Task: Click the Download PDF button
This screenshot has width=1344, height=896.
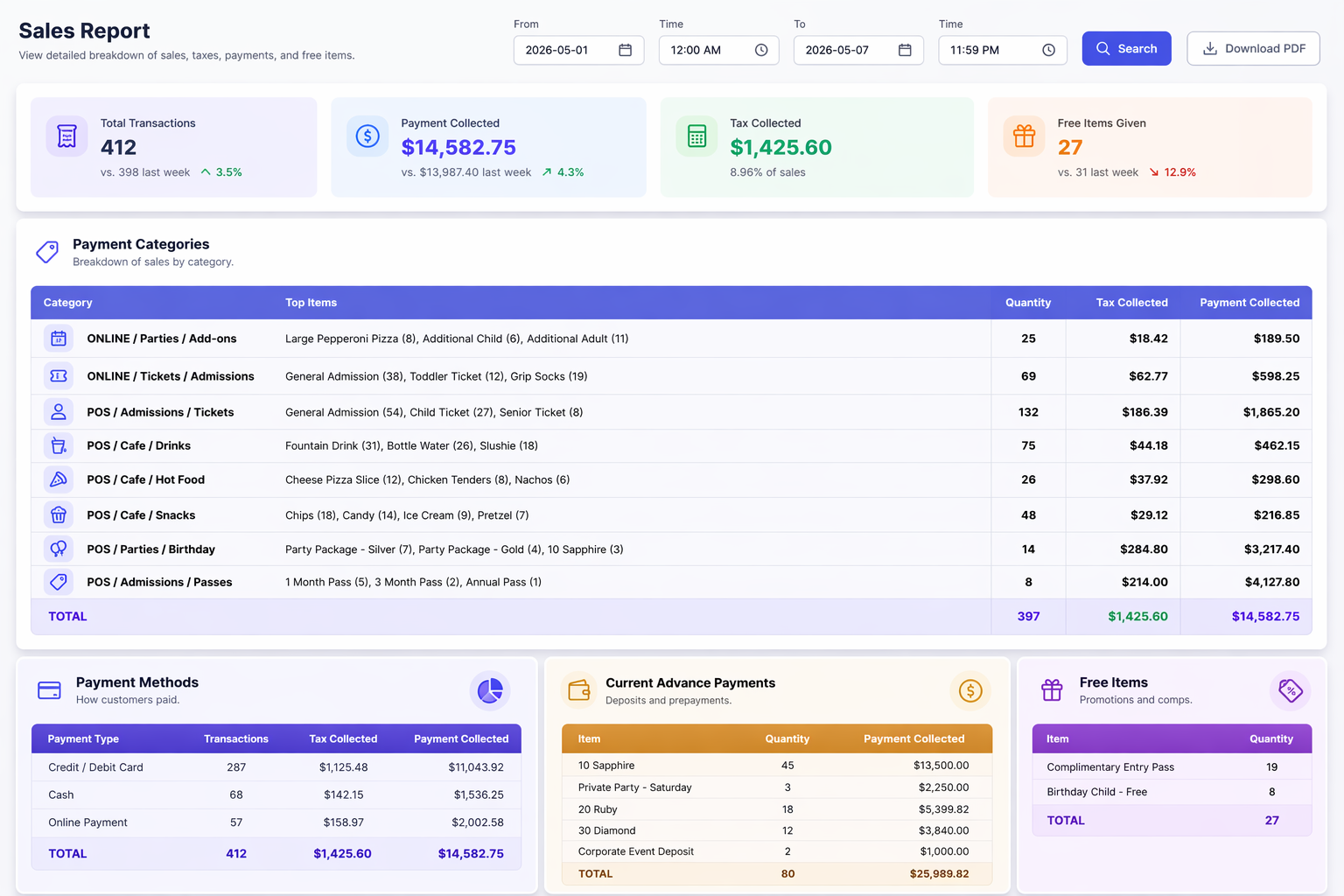Action: [x=1253, y=48]
